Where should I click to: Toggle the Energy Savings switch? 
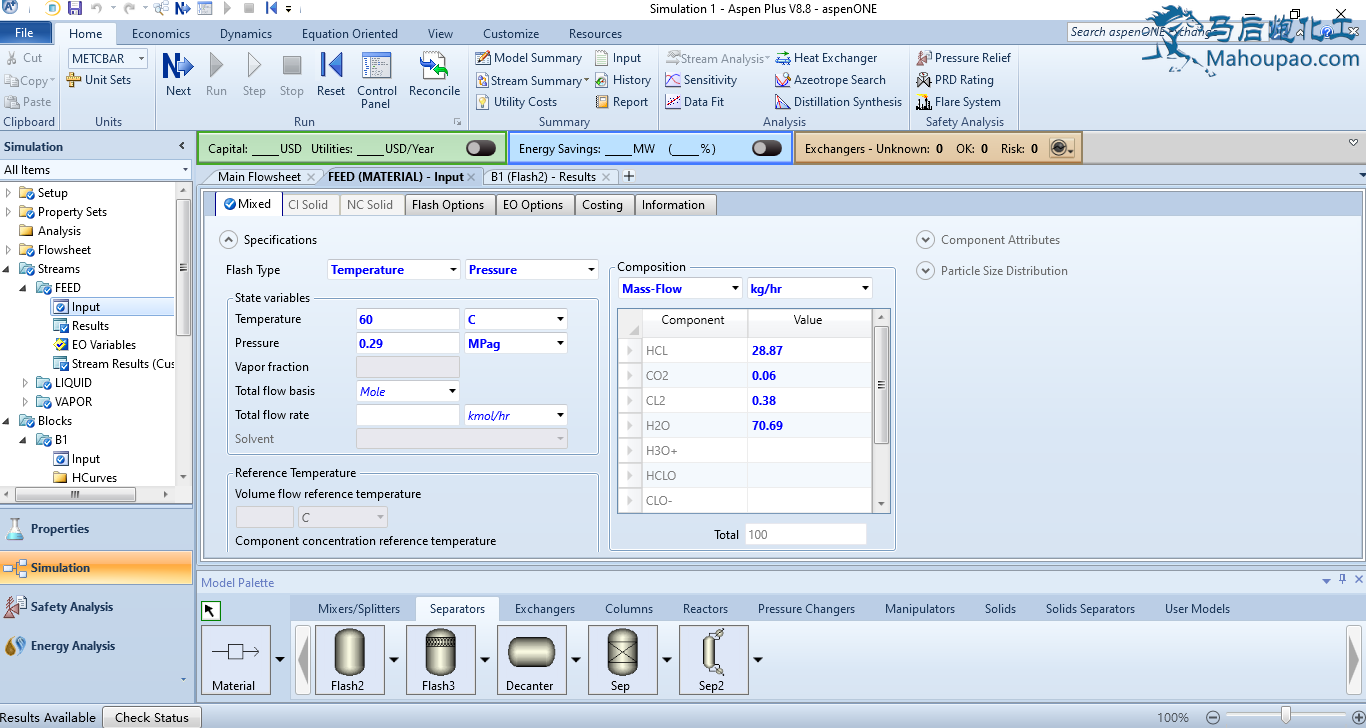(x=766, y=149)
